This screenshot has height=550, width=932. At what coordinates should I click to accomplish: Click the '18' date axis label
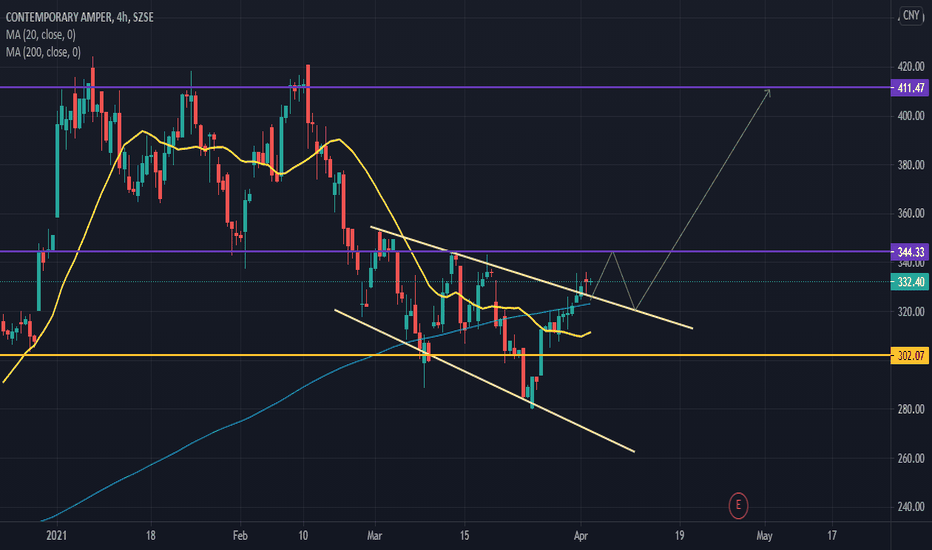coord(150,536)
